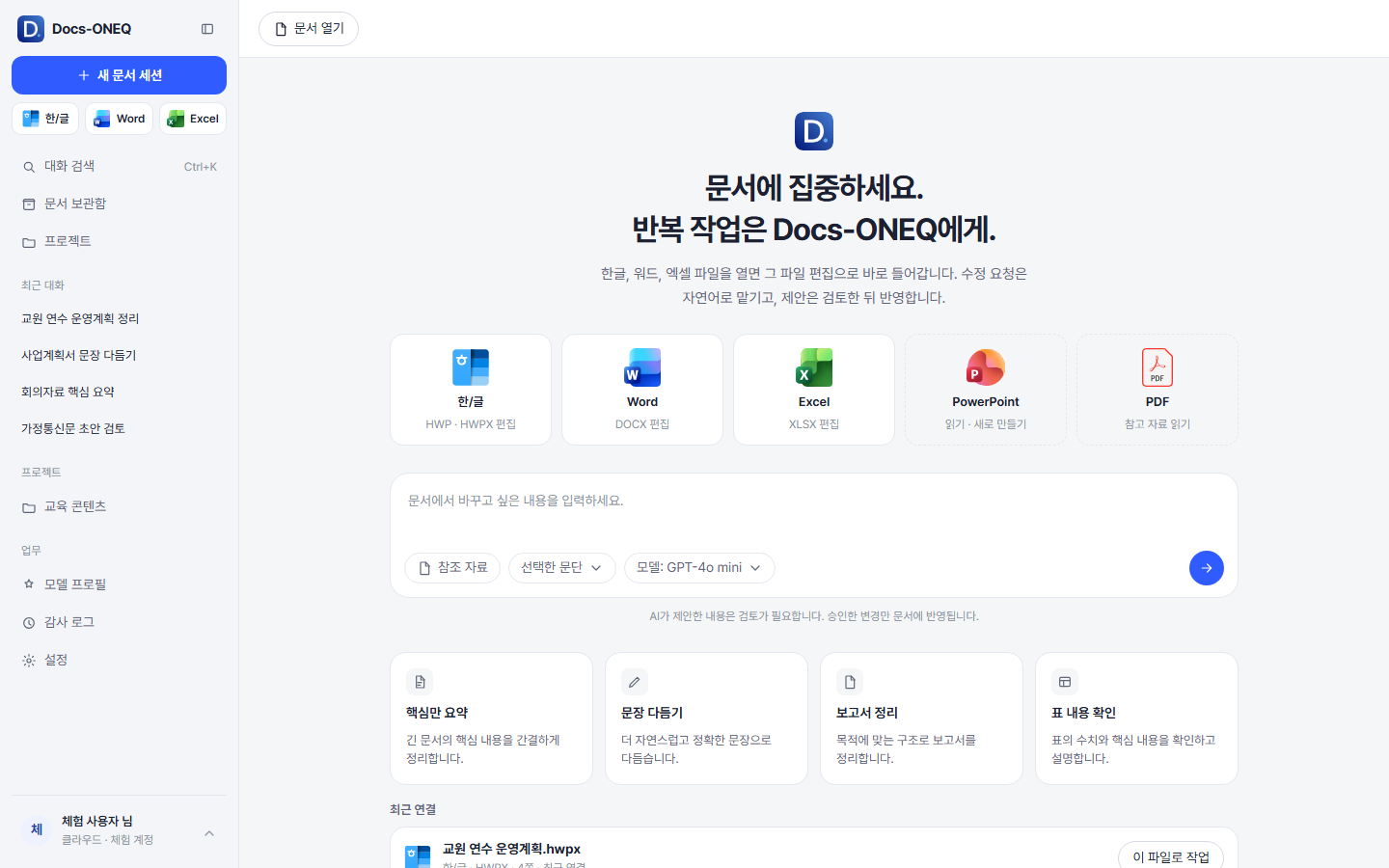Image resolution: width=1389 pixels, height=868 pixels.
Task: Open 대화 검색 search
Action: tap(119, 166)
